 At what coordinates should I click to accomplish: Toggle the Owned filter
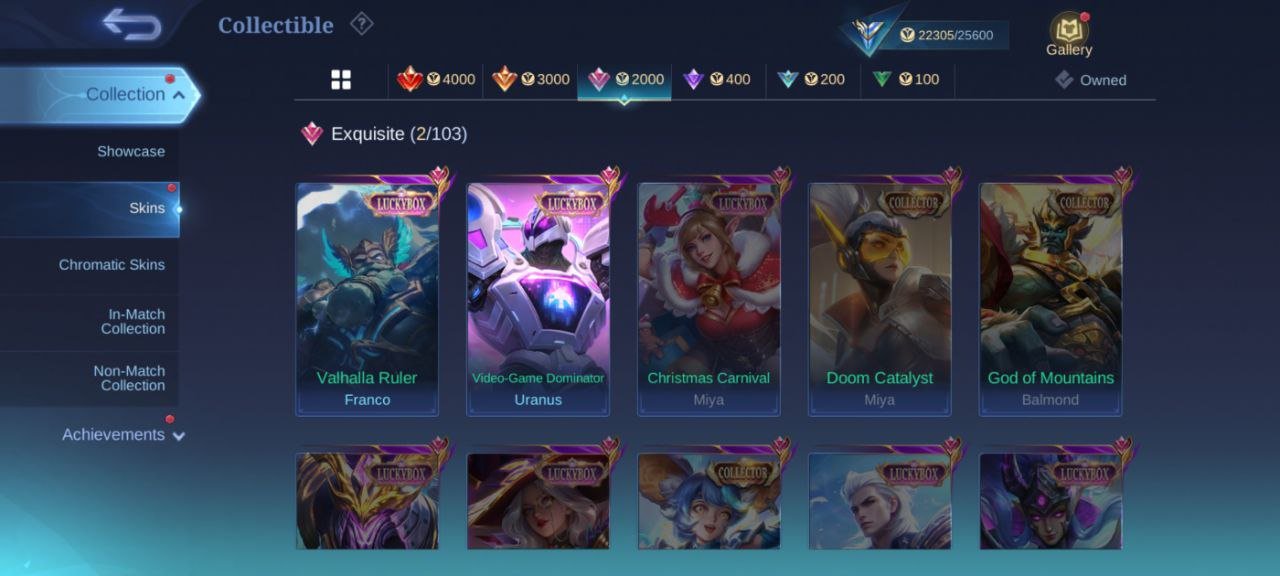tap(1091, 80)
